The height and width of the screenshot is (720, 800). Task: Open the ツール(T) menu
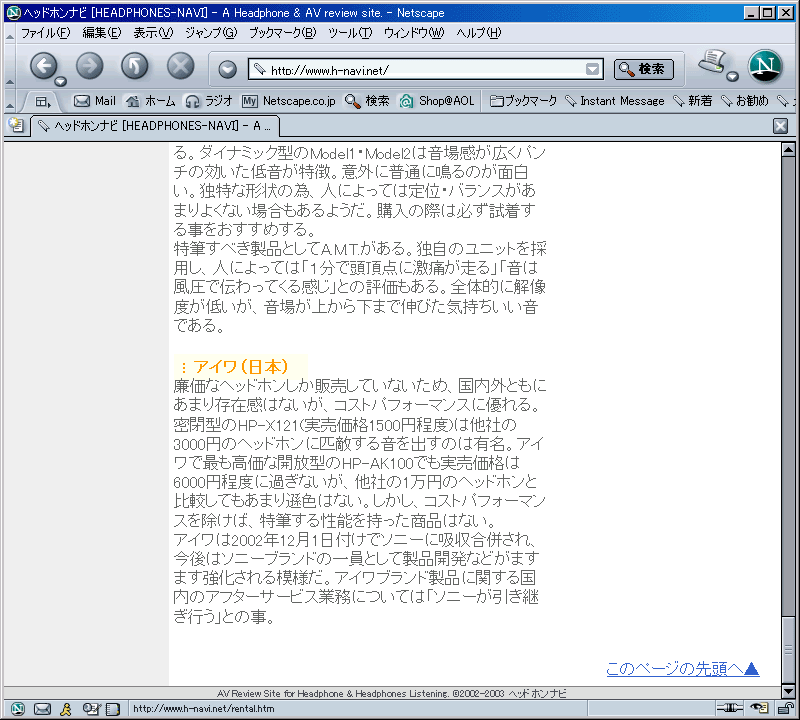click(x=350, y=33)
